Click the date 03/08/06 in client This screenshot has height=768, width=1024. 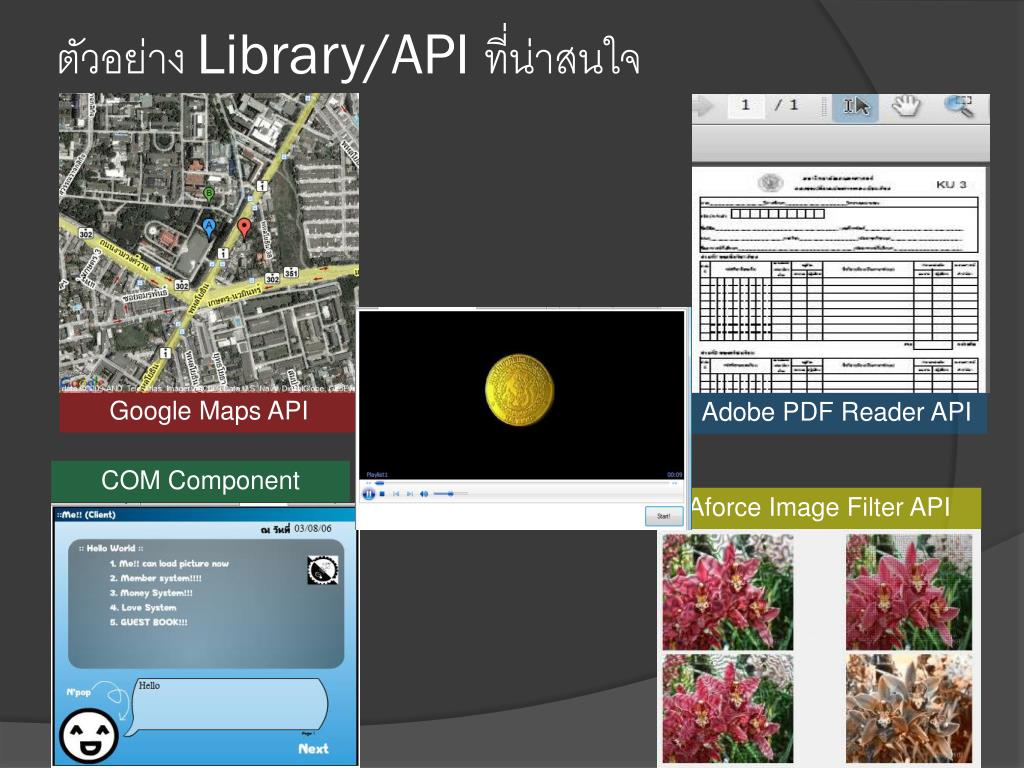point(313,529)
